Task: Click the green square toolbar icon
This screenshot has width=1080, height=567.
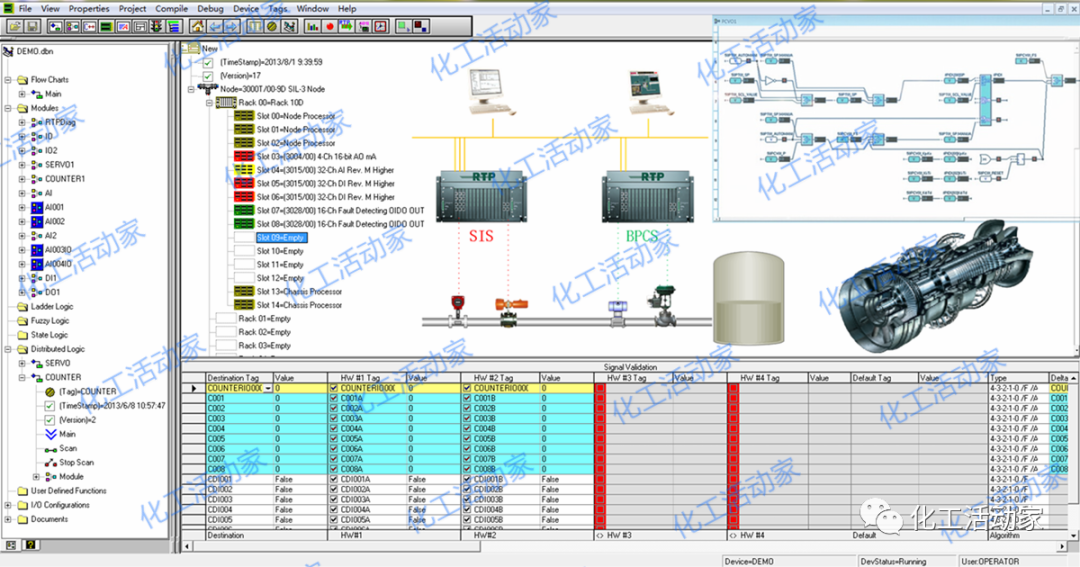Action: tap(404, 26)
